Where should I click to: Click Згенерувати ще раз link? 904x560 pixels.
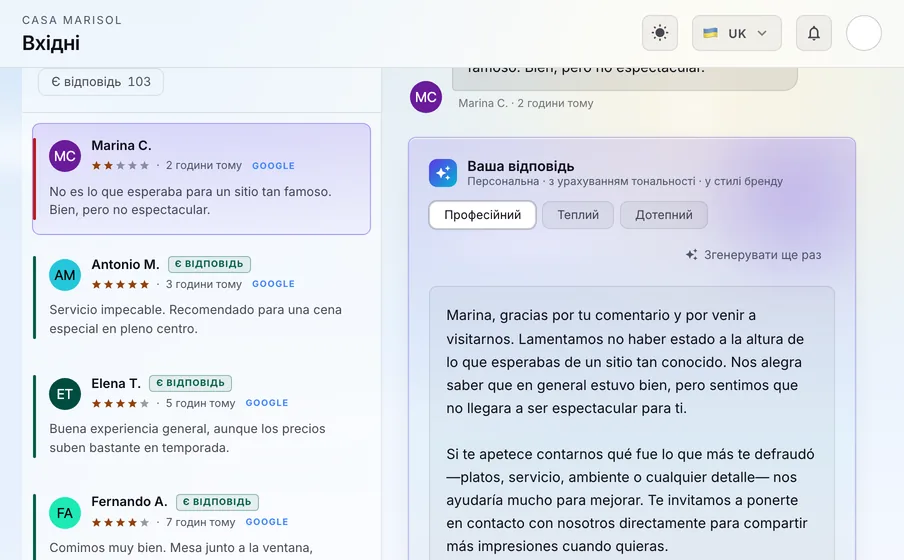click(753, 255)
